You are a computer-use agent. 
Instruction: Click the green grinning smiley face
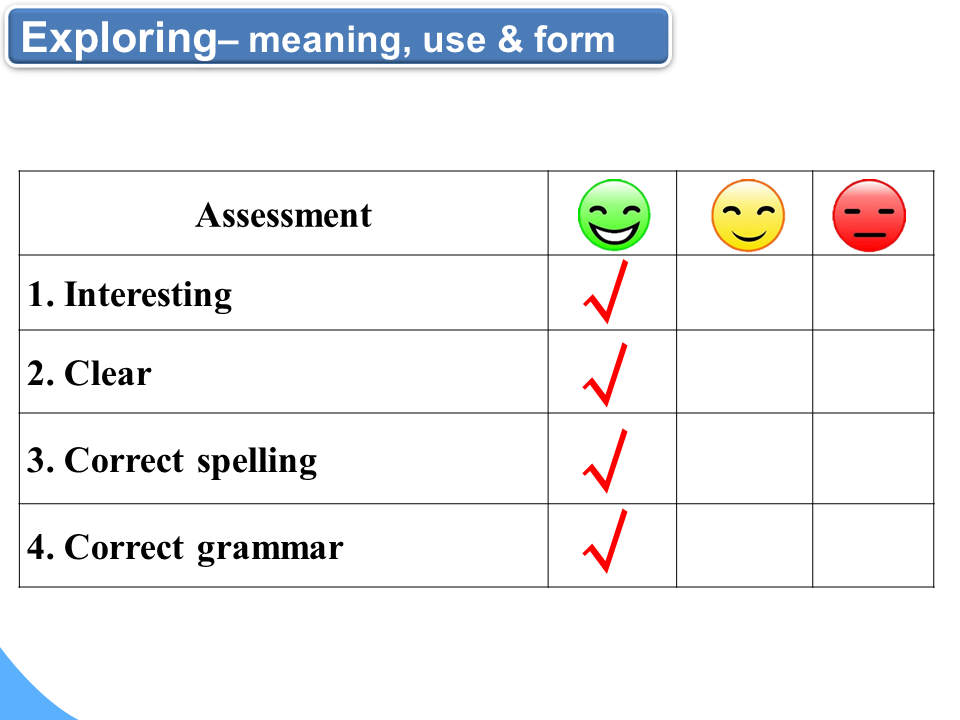[613, 215]
